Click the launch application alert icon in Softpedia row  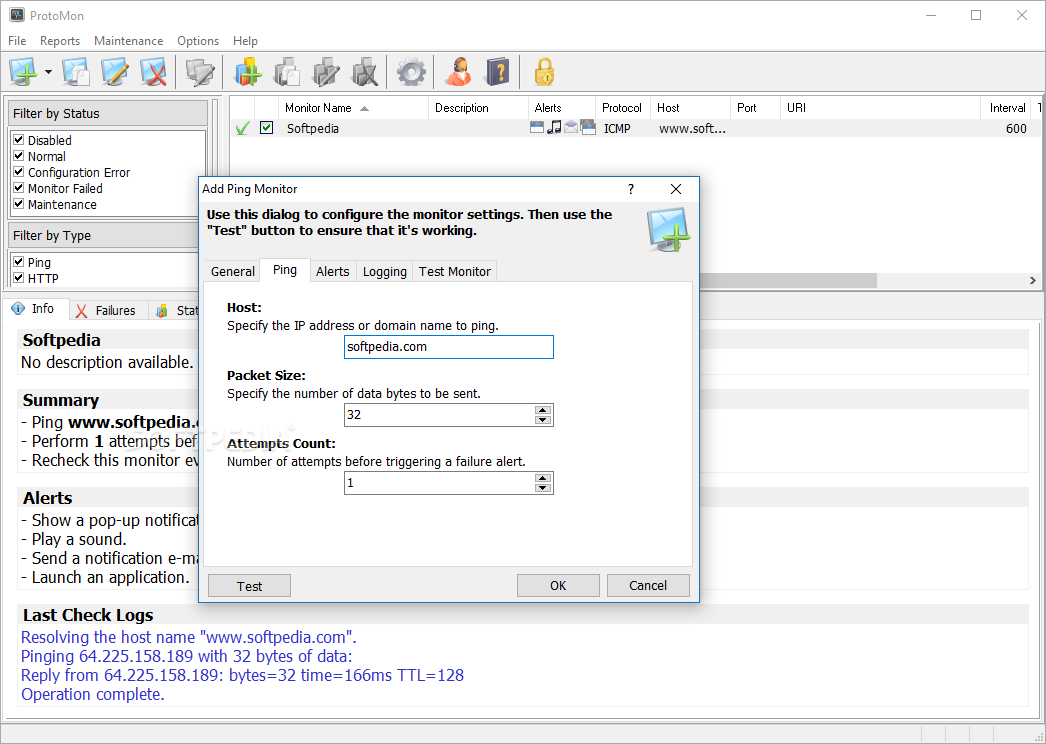588,127
